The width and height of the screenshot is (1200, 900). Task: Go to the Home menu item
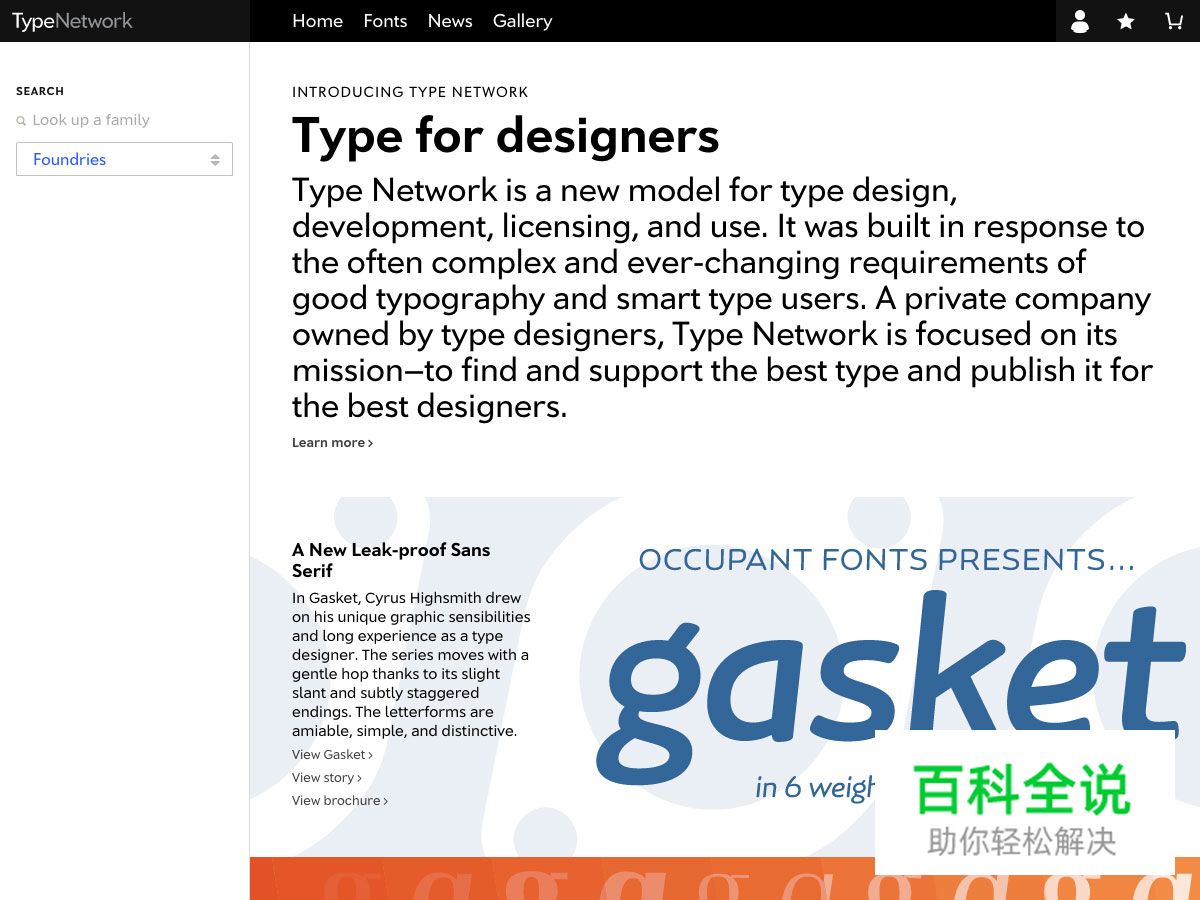[317, 21]
